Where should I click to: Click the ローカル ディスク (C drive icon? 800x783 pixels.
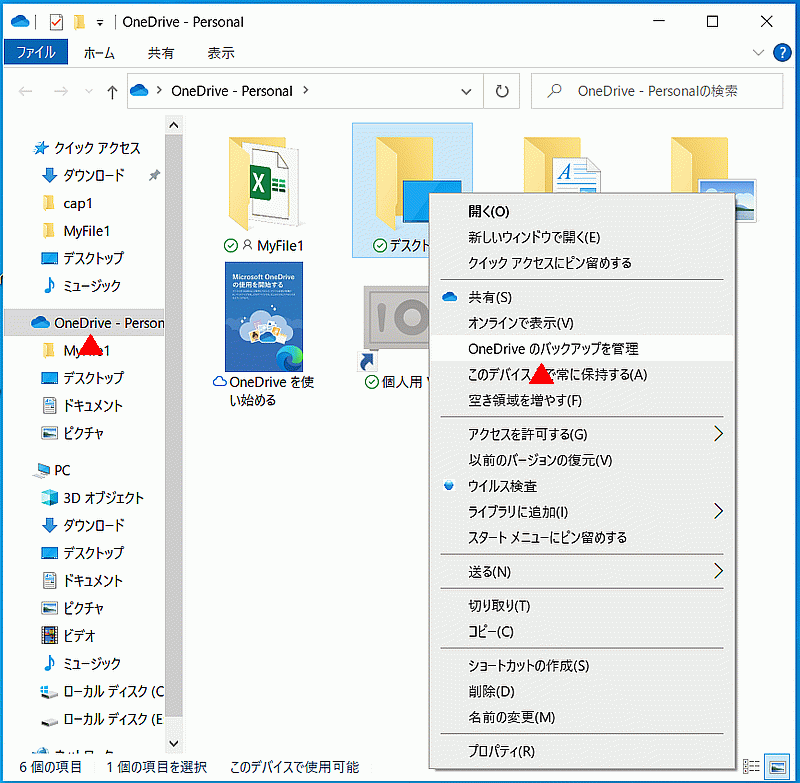click(49, 692)
